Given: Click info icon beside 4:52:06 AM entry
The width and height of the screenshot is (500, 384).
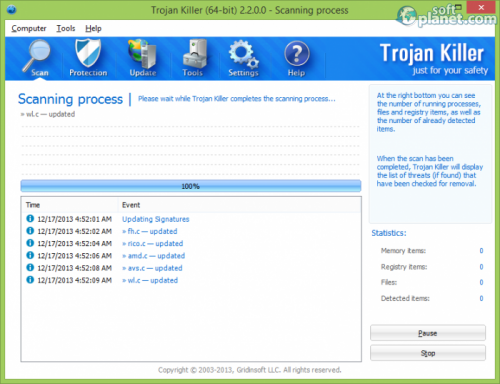Looking at the screenshot, I should (x=30, y=255).
